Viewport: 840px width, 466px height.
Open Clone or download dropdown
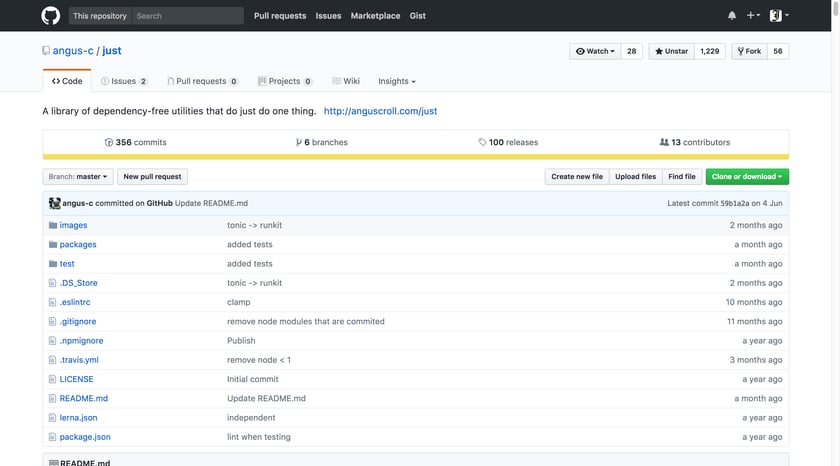[747, 177]
